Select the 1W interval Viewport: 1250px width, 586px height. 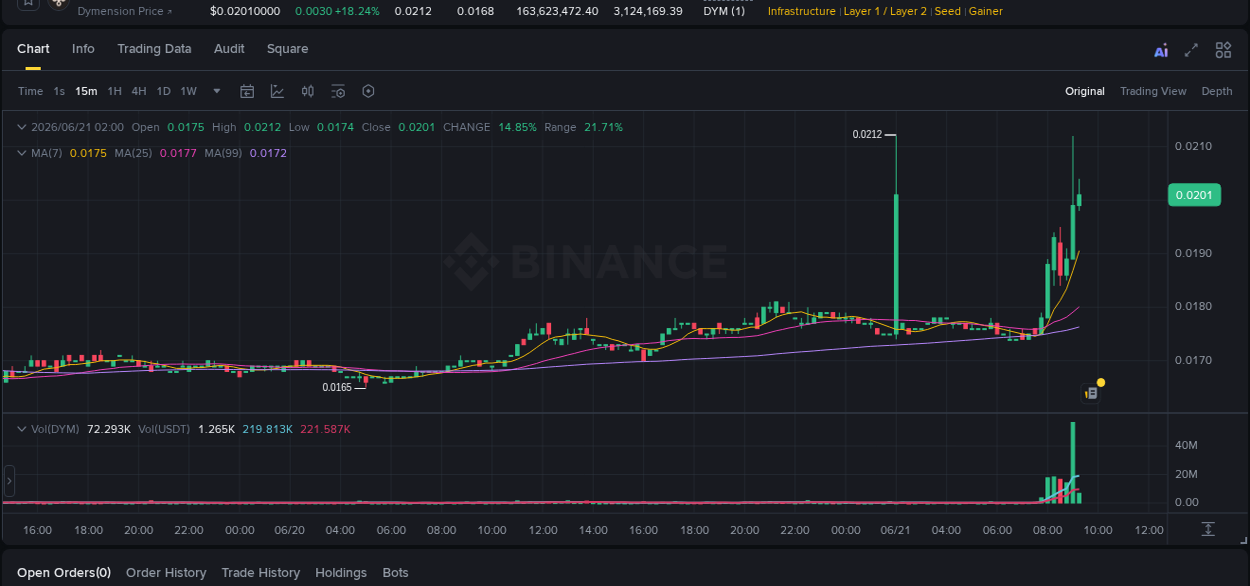coord(188,91)
